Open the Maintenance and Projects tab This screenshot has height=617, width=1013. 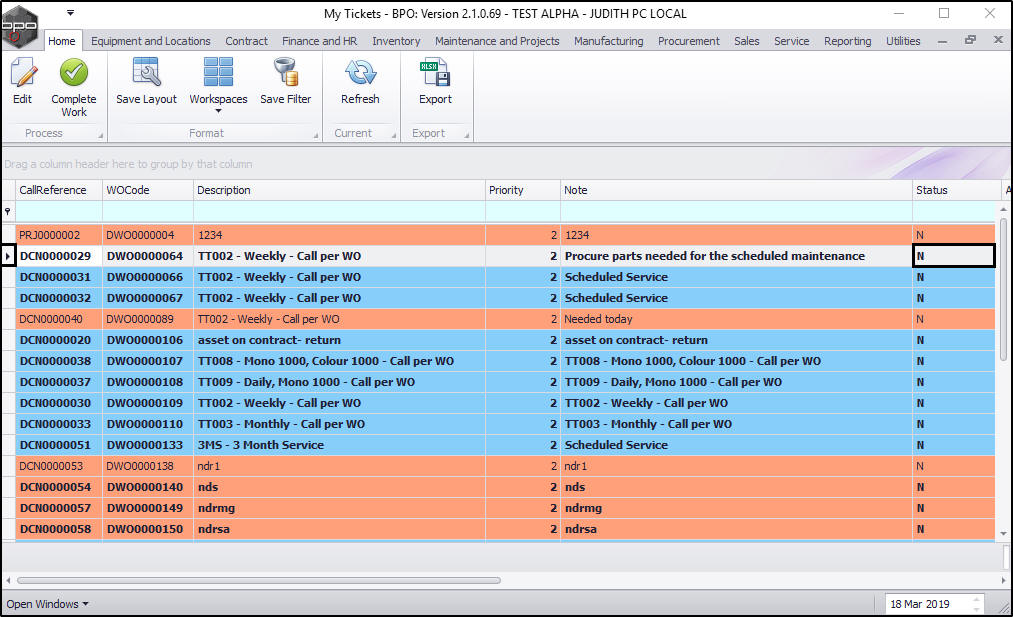[x=497, y=41]
